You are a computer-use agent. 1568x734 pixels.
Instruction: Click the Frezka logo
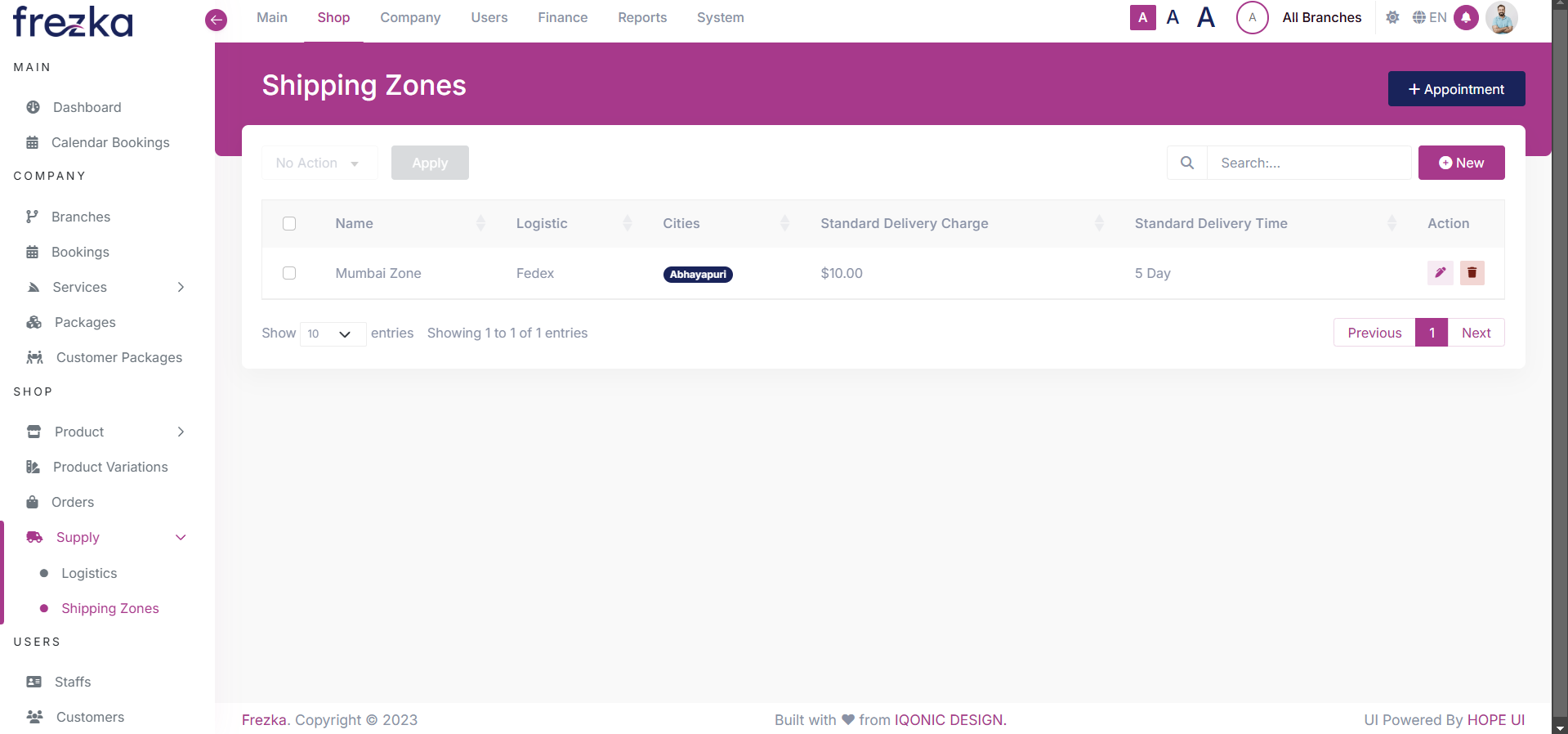click(73, 22)
